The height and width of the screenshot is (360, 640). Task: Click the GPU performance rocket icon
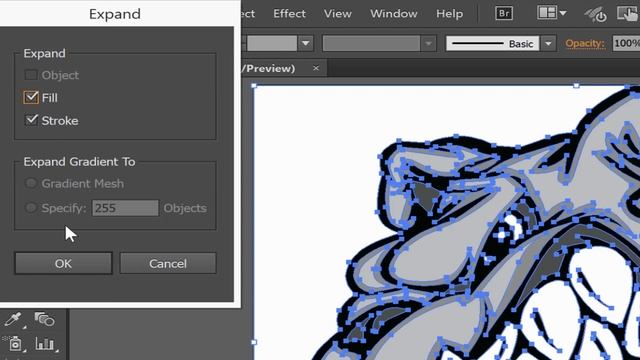point(595,15)
